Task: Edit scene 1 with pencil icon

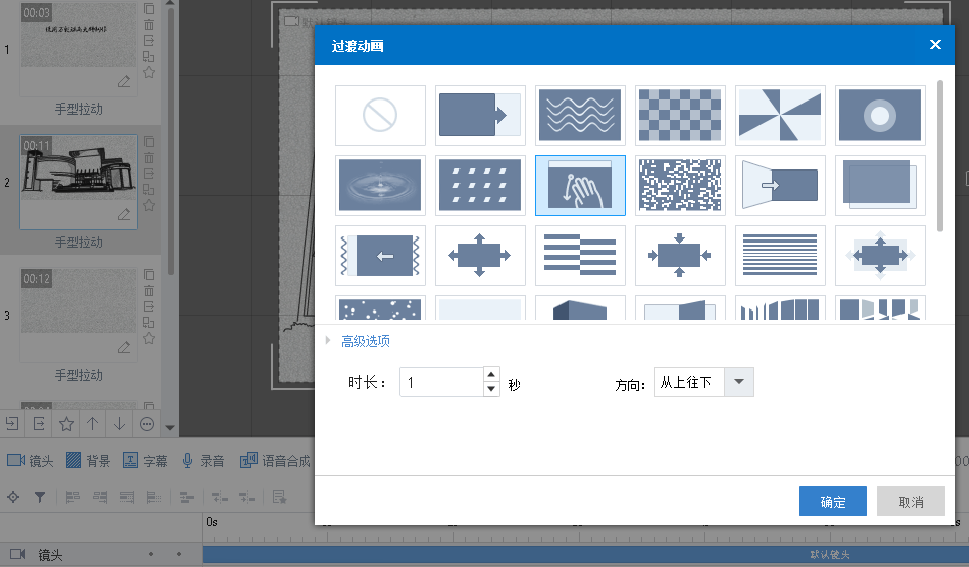Action: coord(124,81)
